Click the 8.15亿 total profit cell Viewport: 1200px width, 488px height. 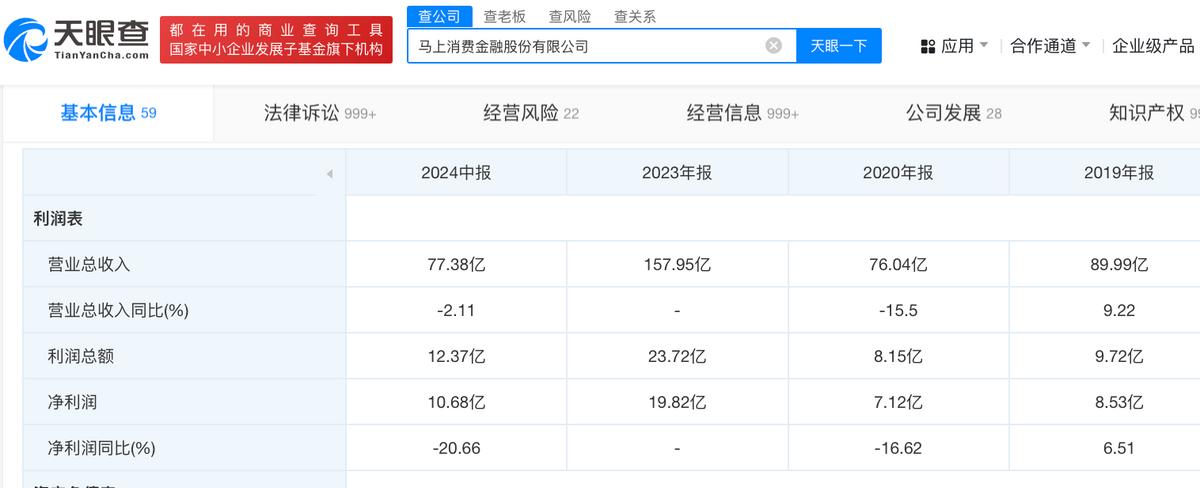(x=898, y=356)
